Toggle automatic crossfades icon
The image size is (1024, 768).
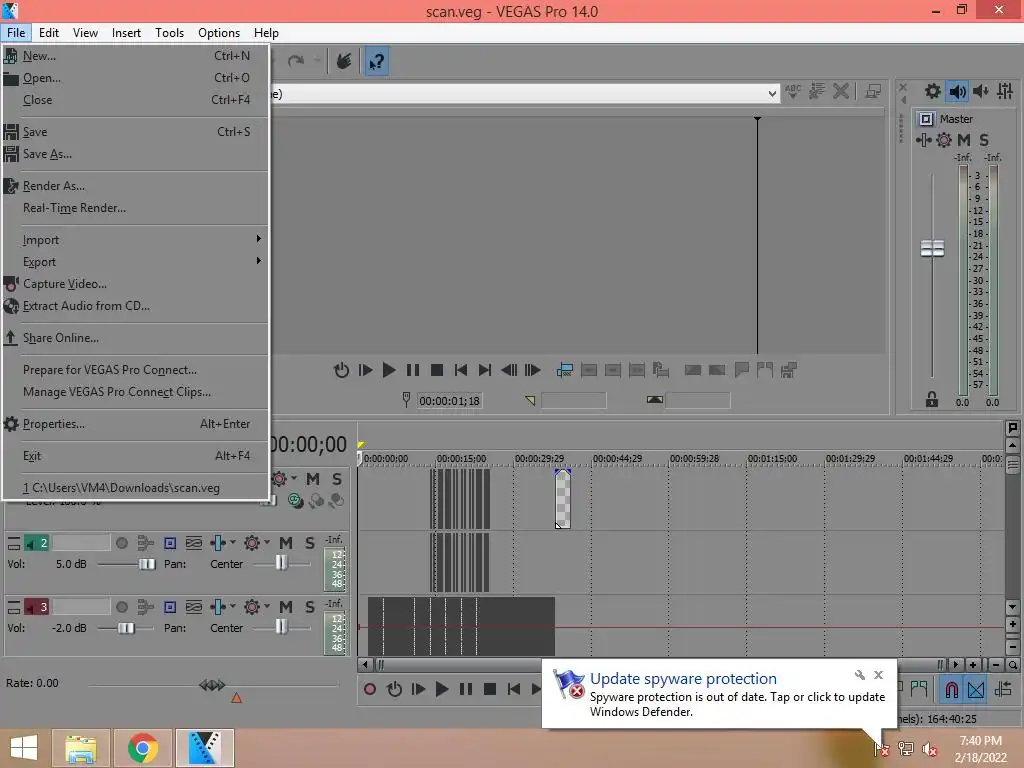tap(976, 689)
